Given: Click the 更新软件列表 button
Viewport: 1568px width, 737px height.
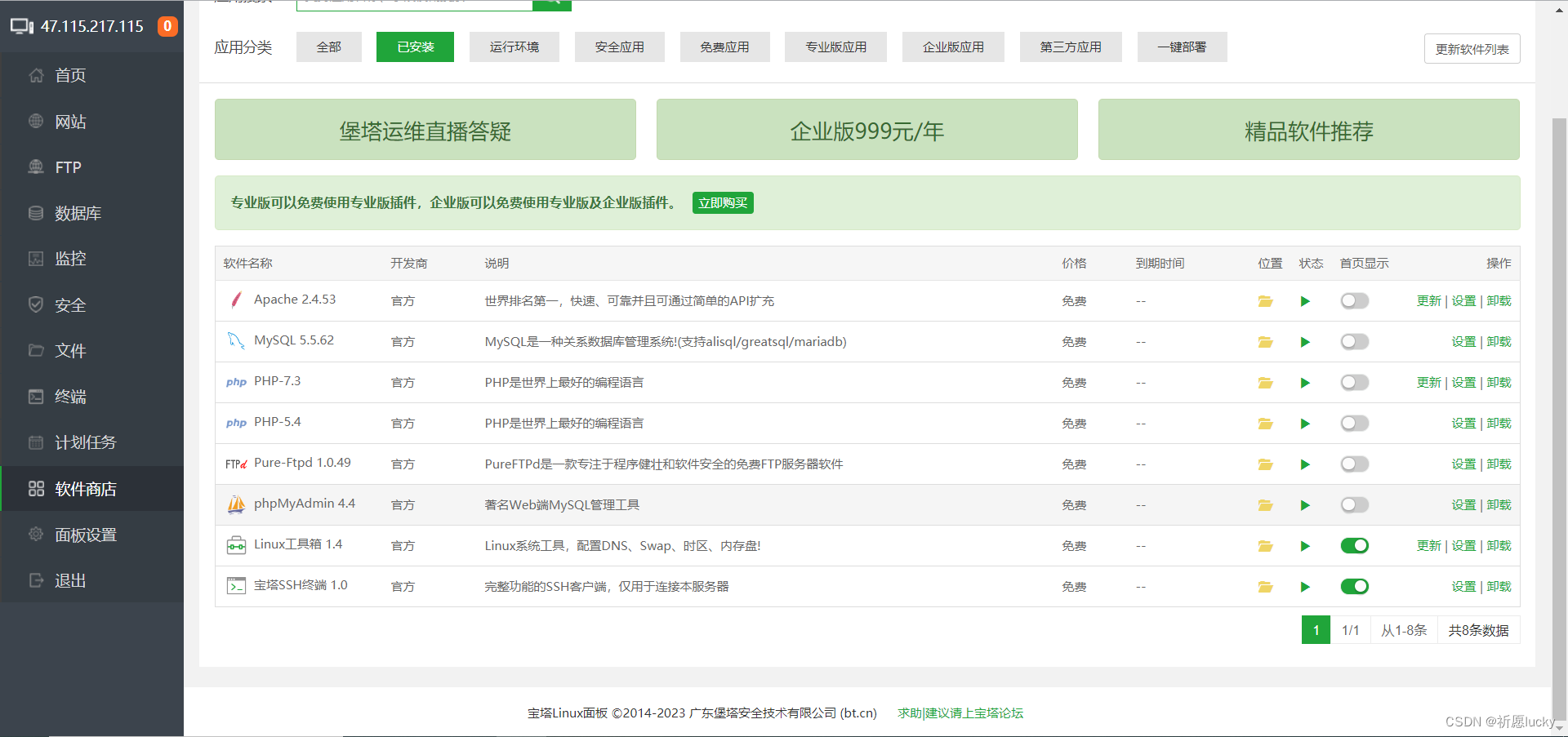Looking at the screenshot, I should pos(1472,49).
